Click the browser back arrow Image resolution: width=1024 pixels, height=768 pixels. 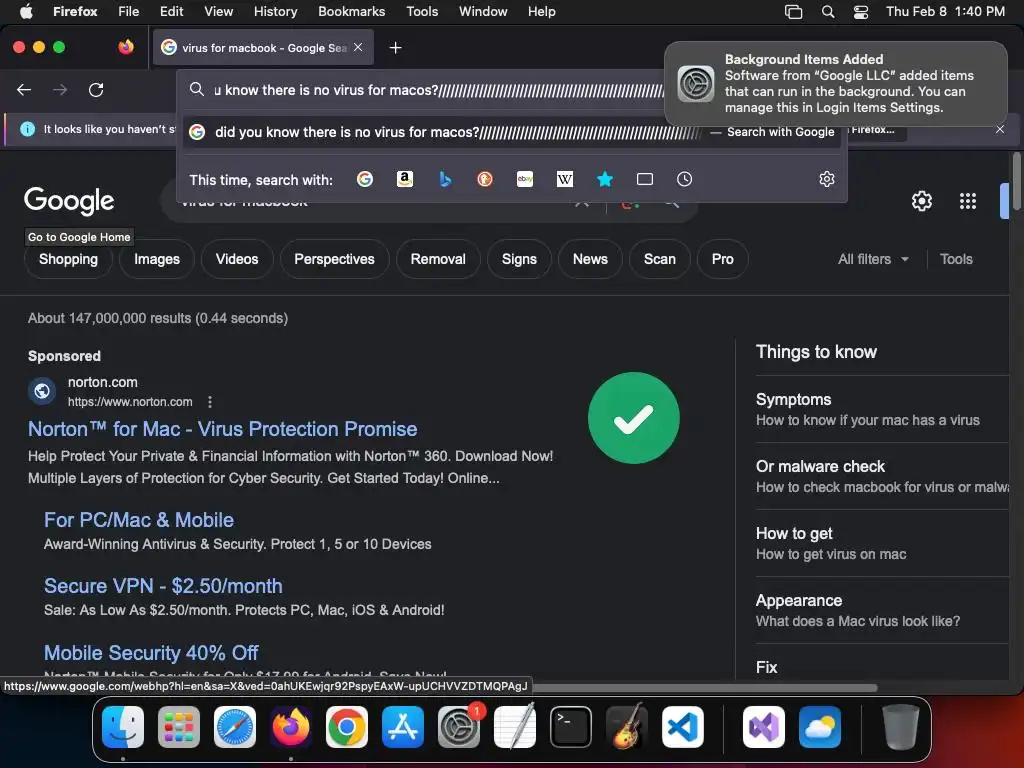point(24,89)
